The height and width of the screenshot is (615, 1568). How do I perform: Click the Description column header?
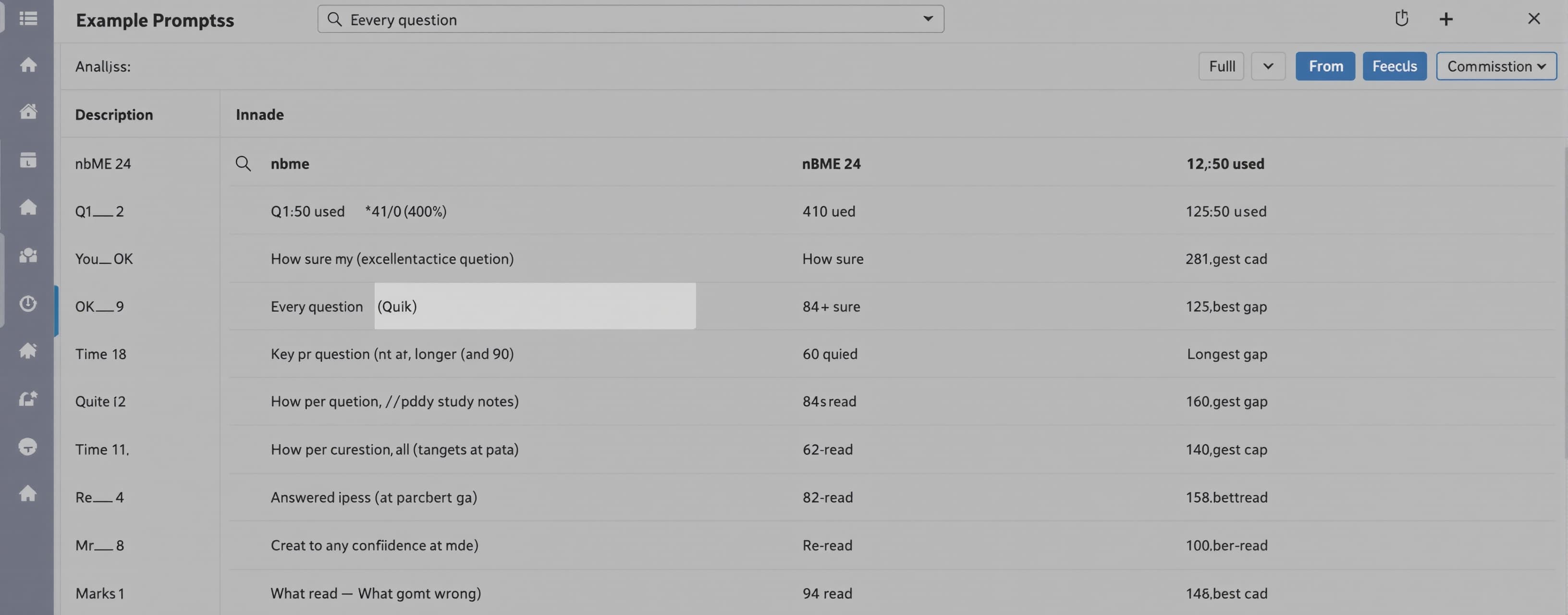pyautogui.click(x=114, y=114)
